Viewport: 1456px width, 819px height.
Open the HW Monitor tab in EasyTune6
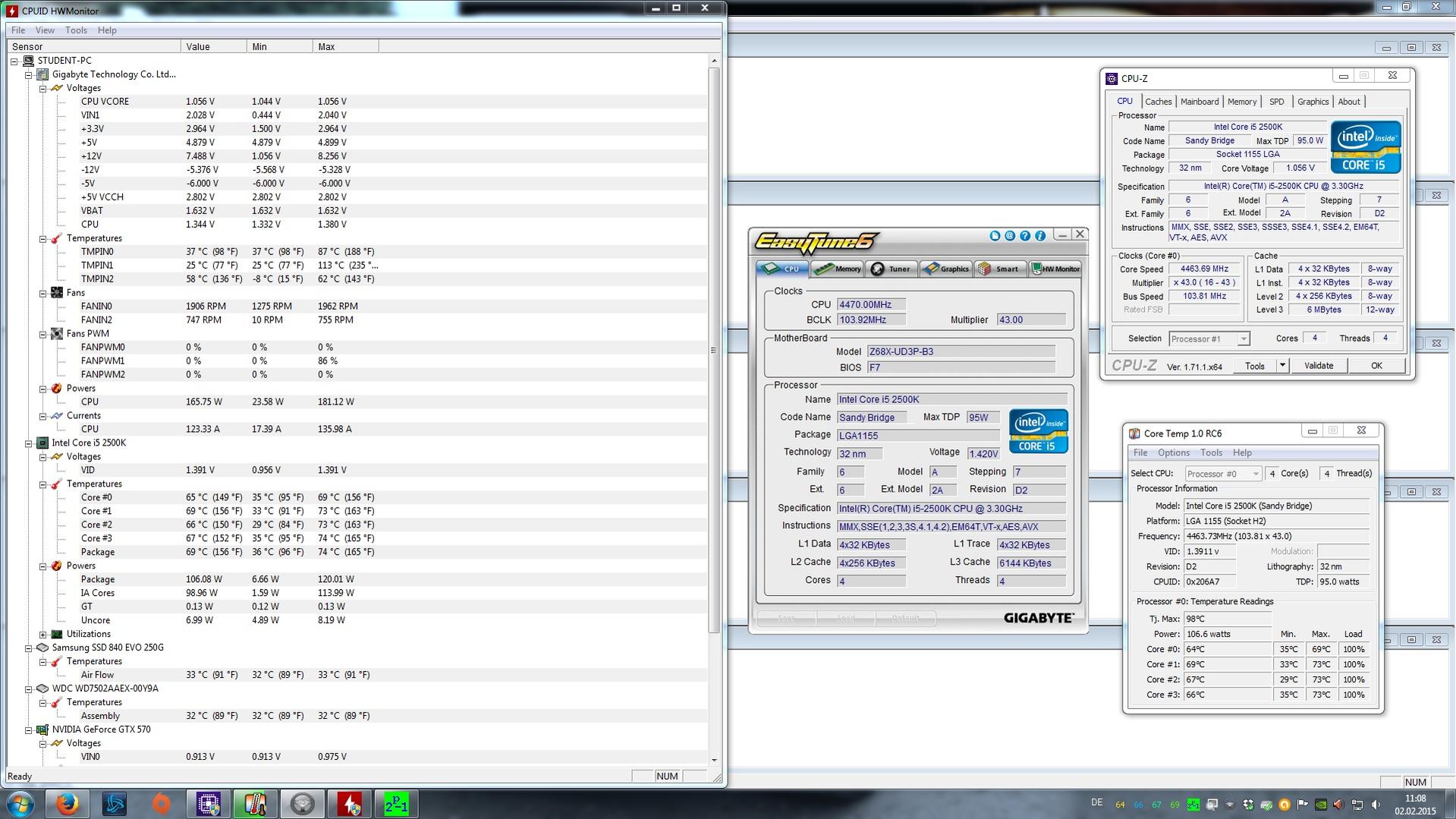pos(1055,269)
